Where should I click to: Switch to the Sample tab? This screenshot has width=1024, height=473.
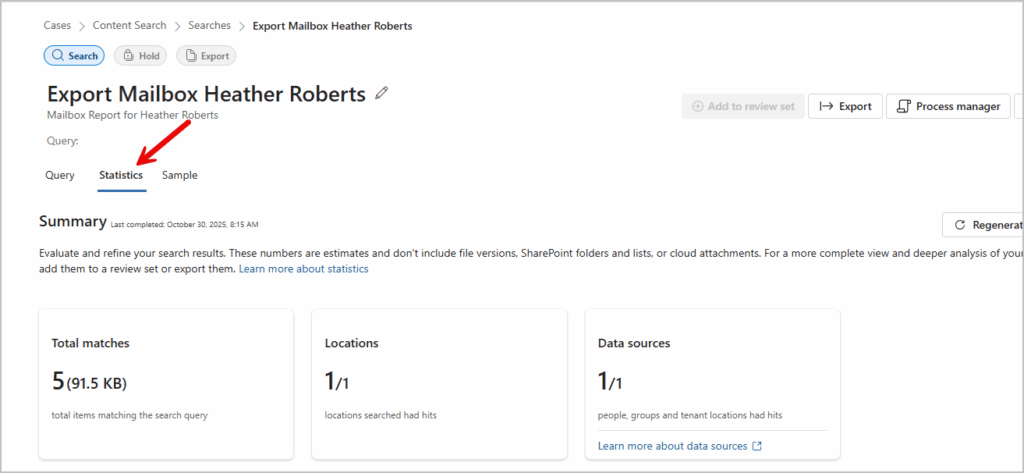pyautogui.click(x=180, y=175)
